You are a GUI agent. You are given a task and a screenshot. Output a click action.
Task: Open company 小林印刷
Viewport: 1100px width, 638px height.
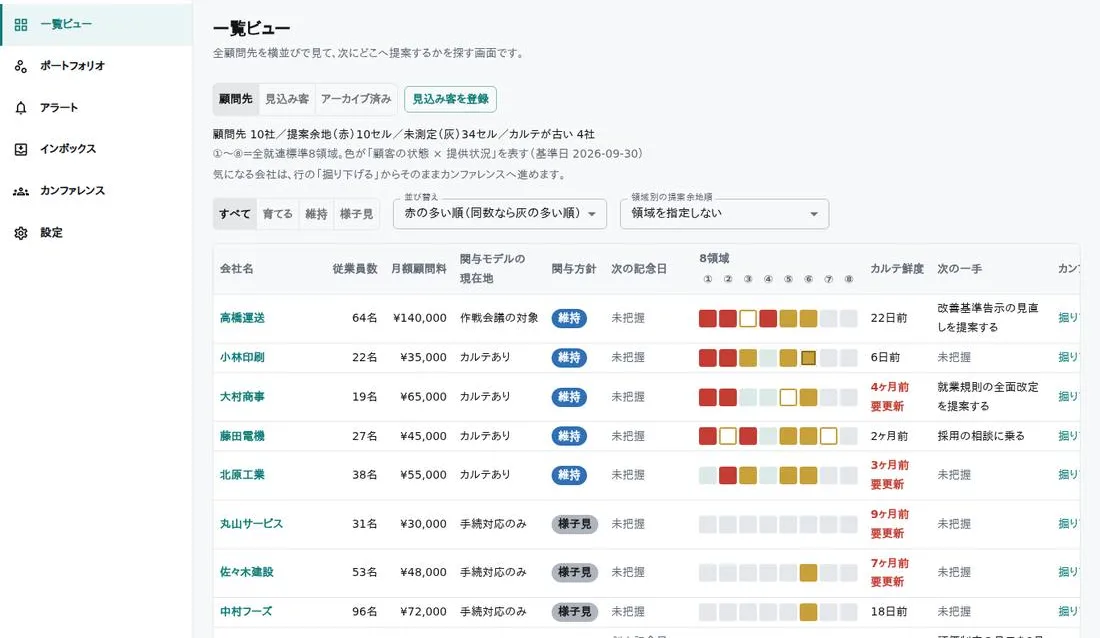[242, 357]
